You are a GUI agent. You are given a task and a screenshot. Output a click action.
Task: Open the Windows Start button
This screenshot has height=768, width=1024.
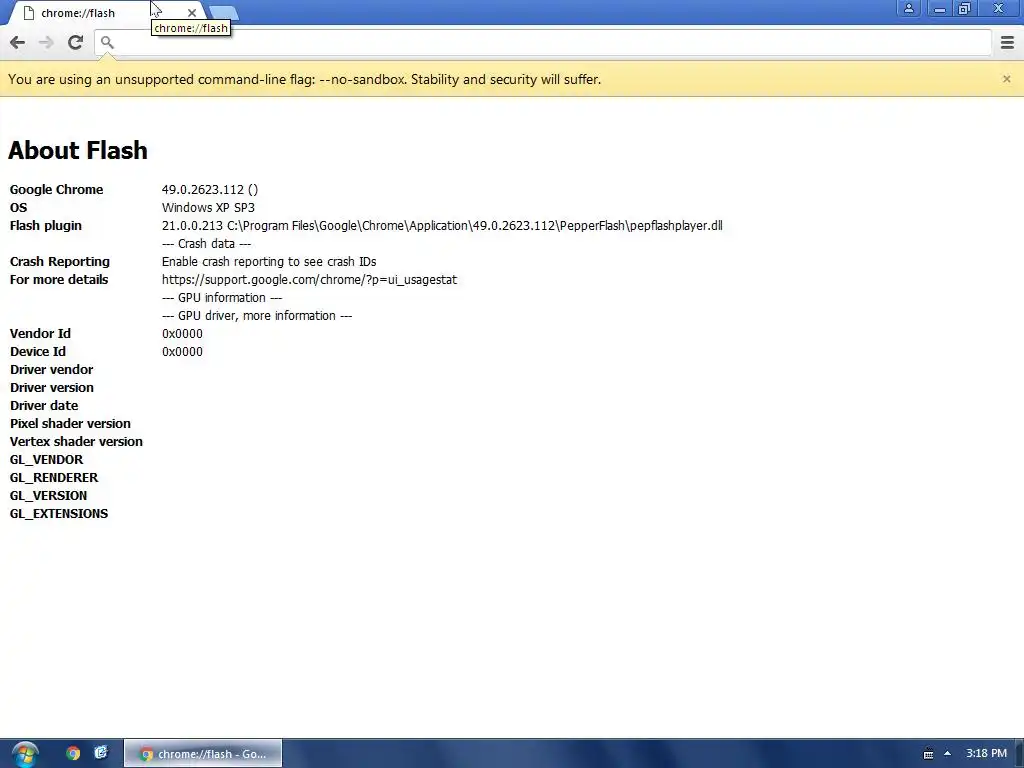pos(25,754)
